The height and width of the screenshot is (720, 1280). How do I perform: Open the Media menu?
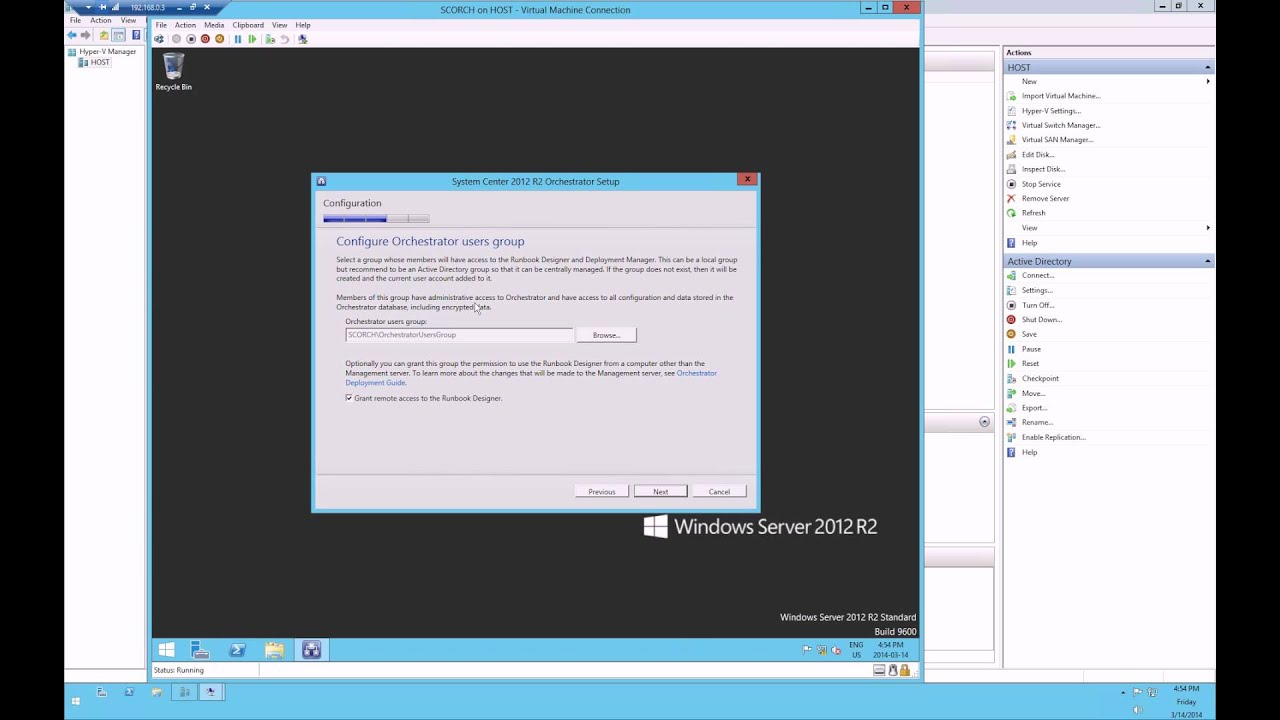pyautogui.click(x=214, y=25)
